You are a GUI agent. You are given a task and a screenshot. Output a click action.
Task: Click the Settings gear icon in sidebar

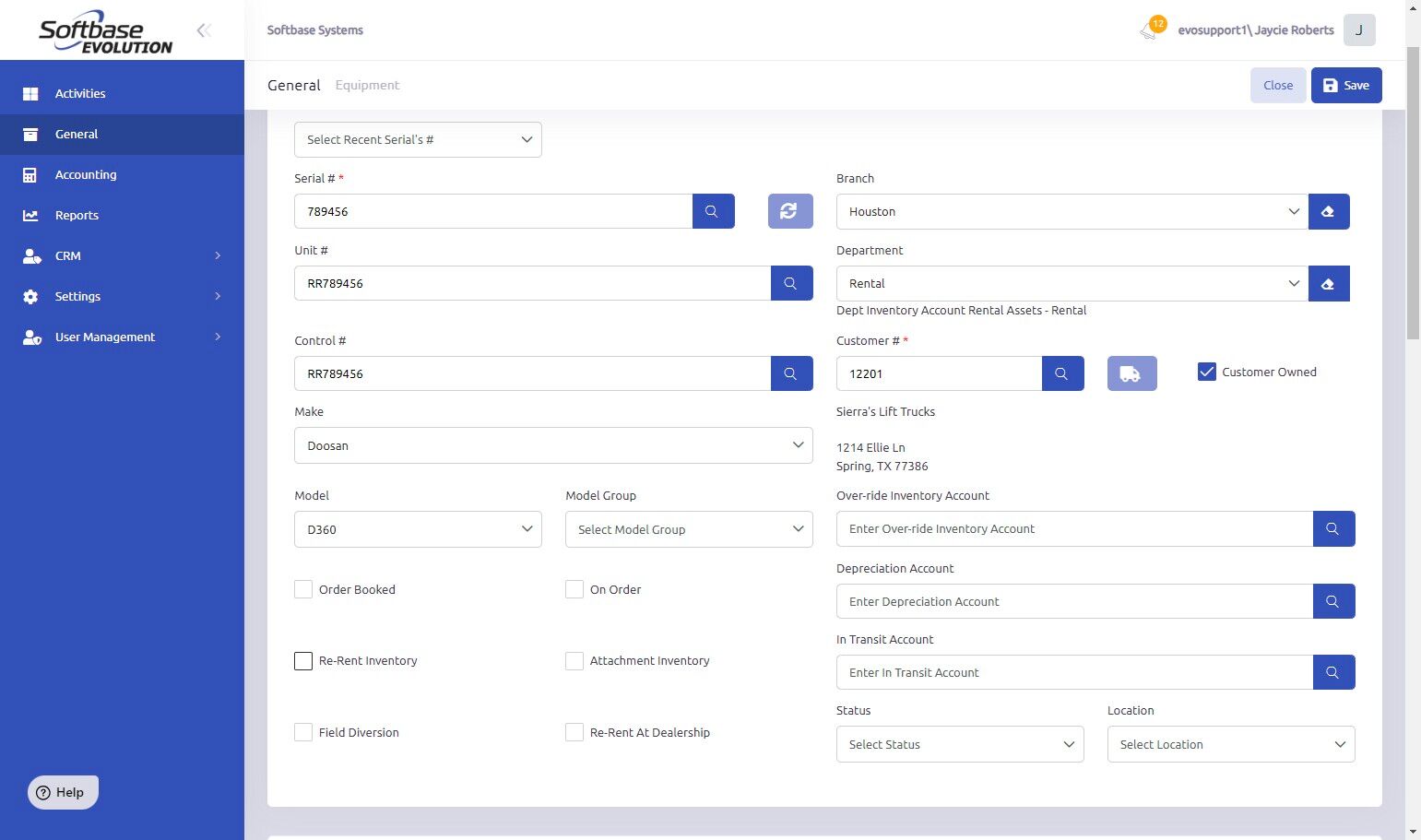[x=30, y=296]
